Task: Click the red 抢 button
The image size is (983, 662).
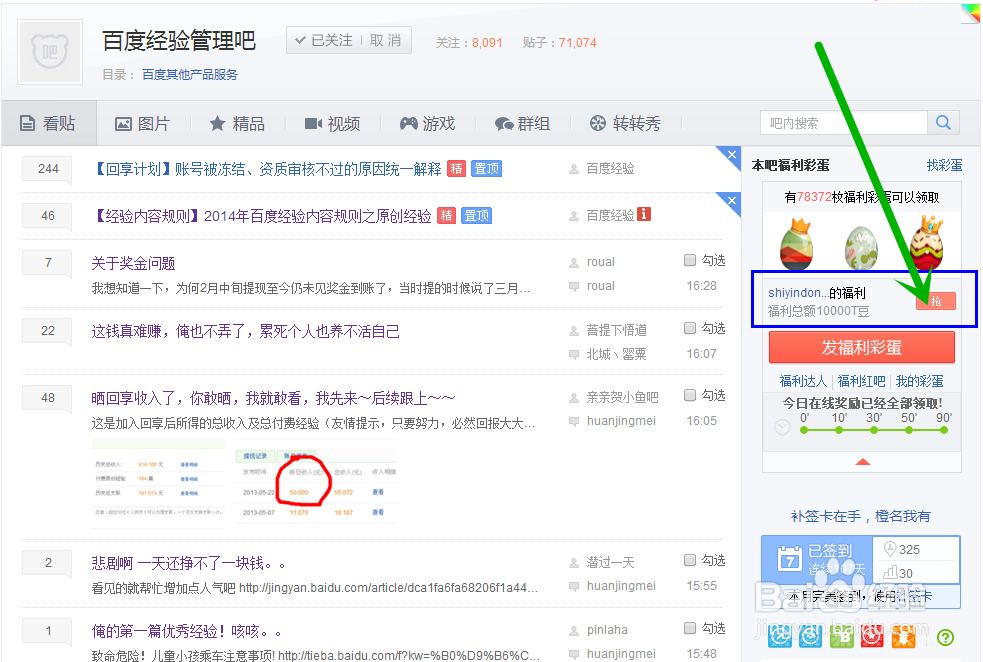Action: point(936,301)
